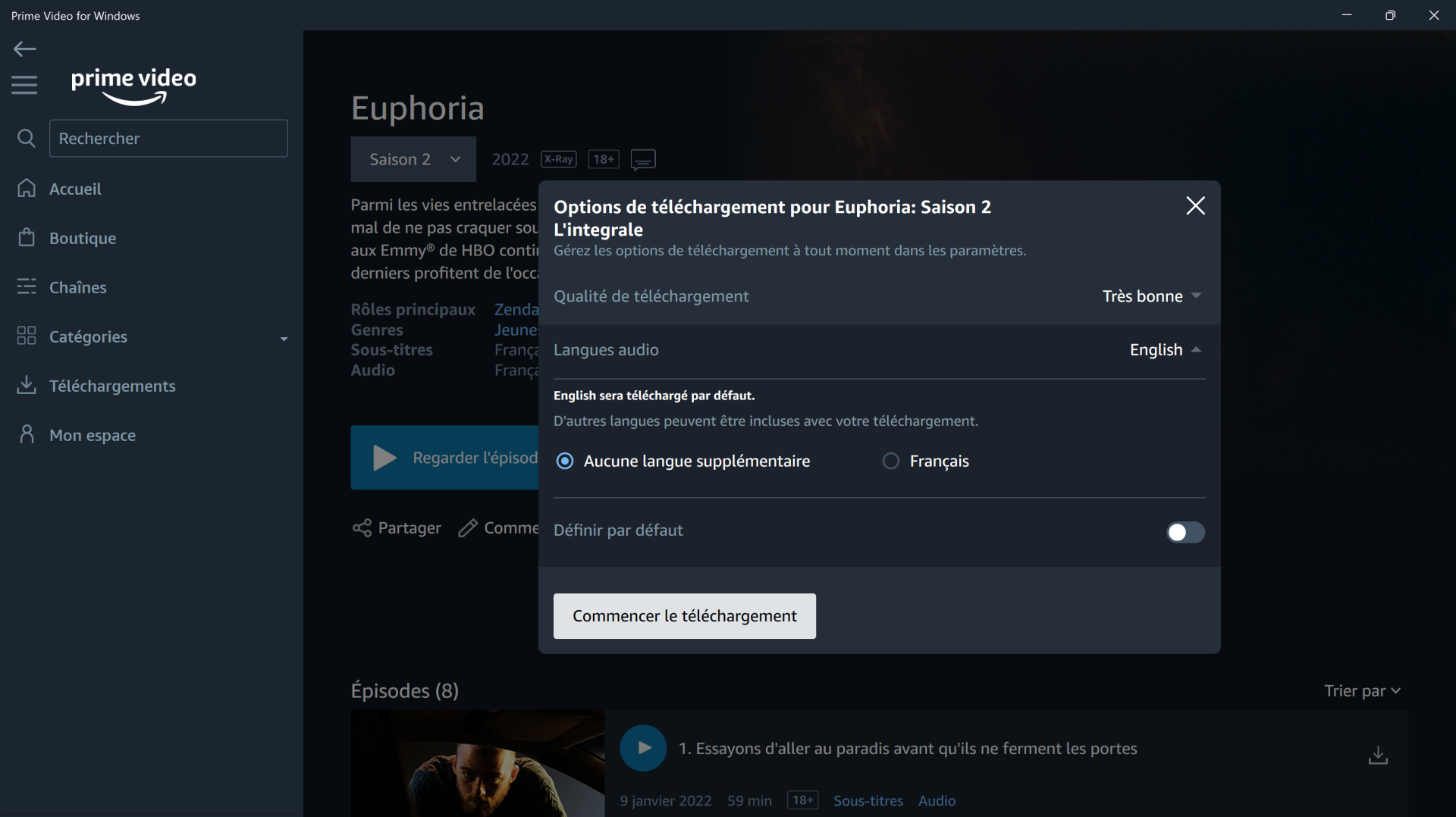Click the X-Ray badge
The height and width of the screenshot is (817, 1456).
[x=559, y=159]
